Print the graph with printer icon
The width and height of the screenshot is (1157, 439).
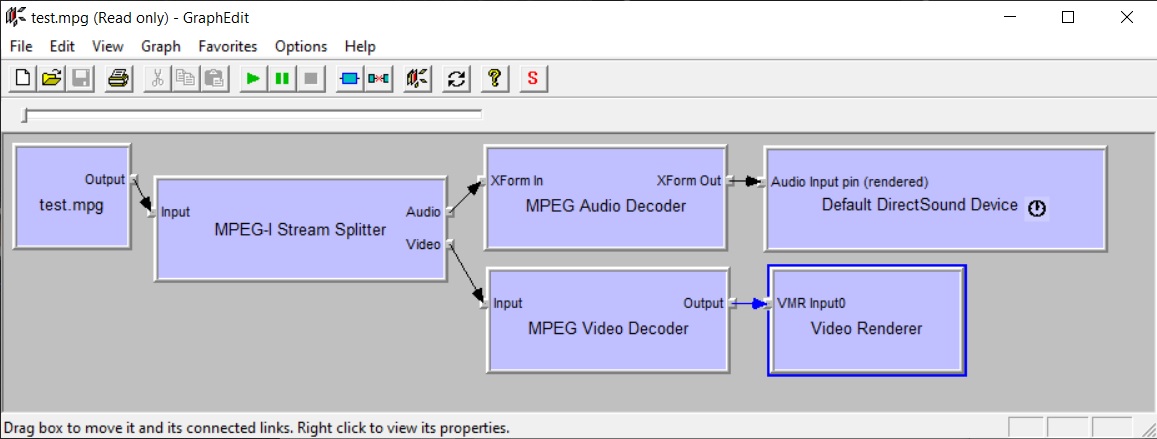pyautogui.click(x=118, y=78)
